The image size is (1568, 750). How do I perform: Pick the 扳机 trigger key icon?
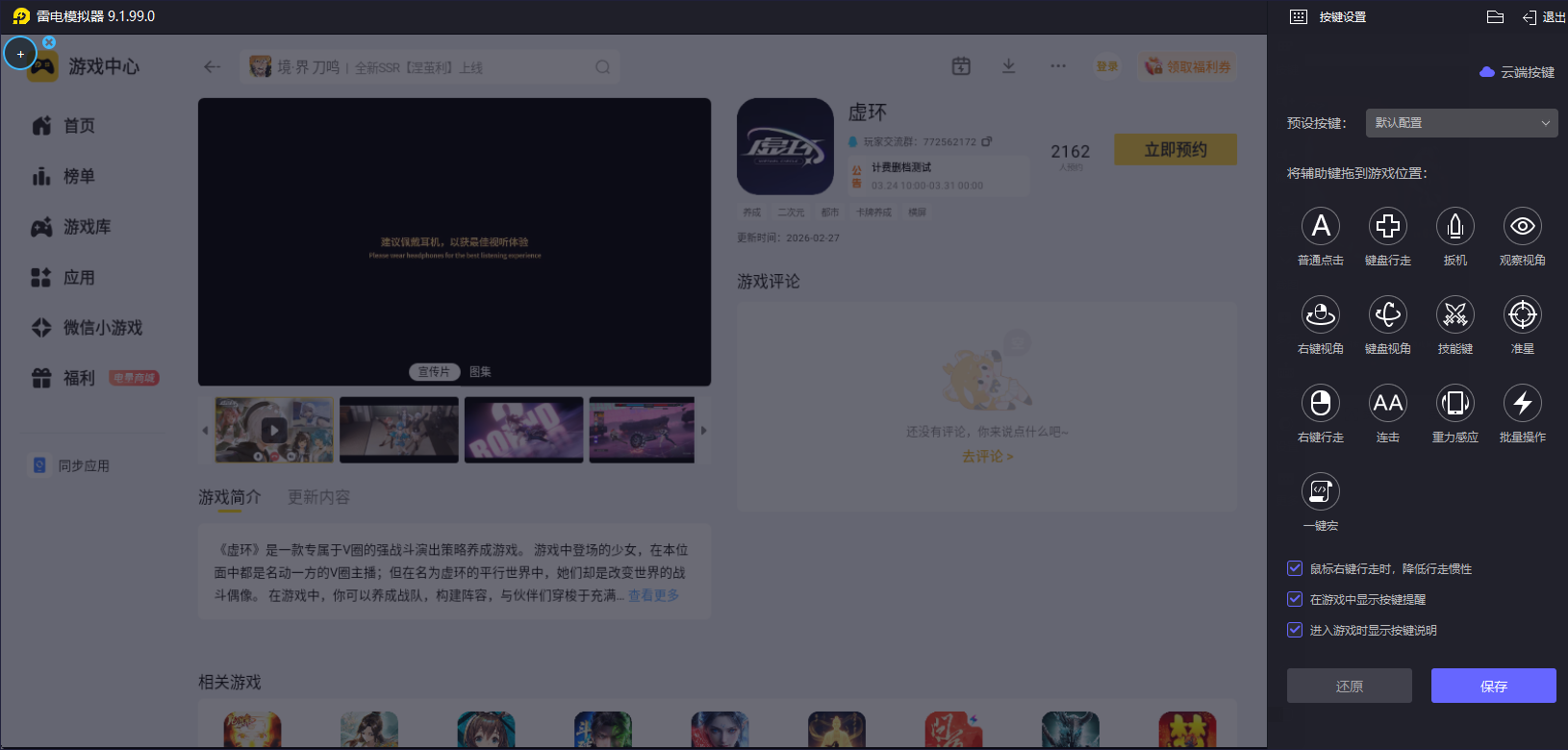coord(1455,226)
